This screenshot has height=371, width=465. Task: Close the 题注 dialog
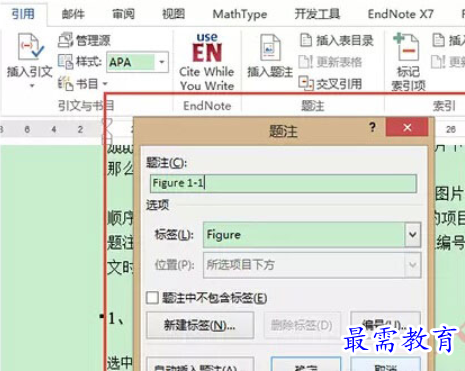coord(407,127)
